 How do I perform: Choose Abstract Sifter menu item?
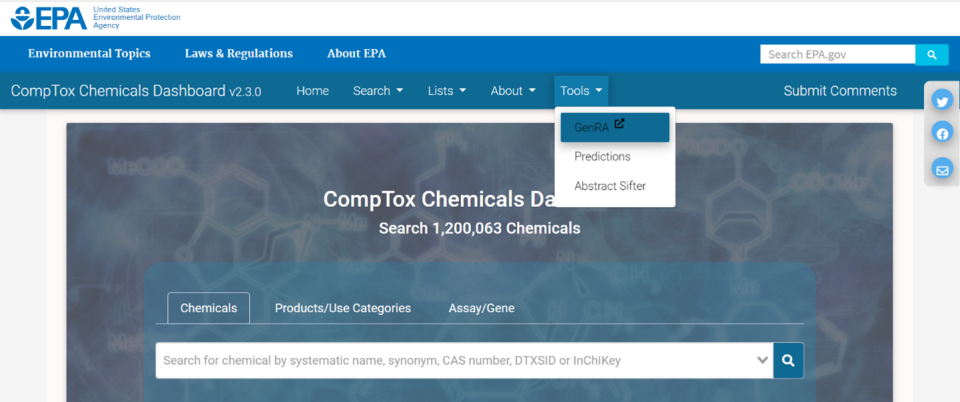coord(610,186)
